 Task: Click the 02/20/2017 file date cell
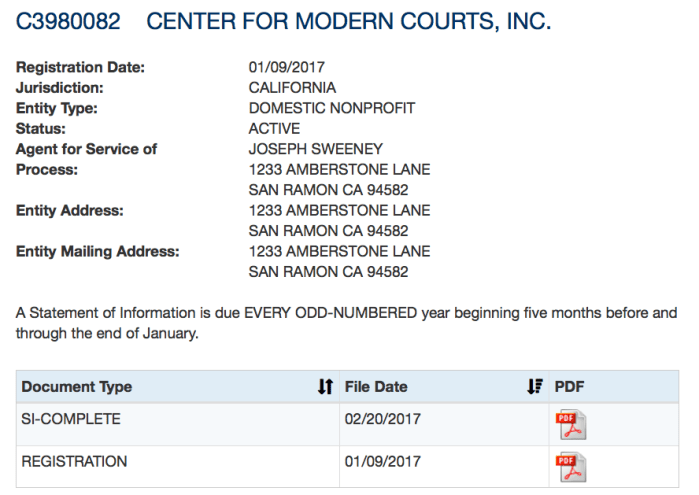pyautogui.click(x=383, y=419)
